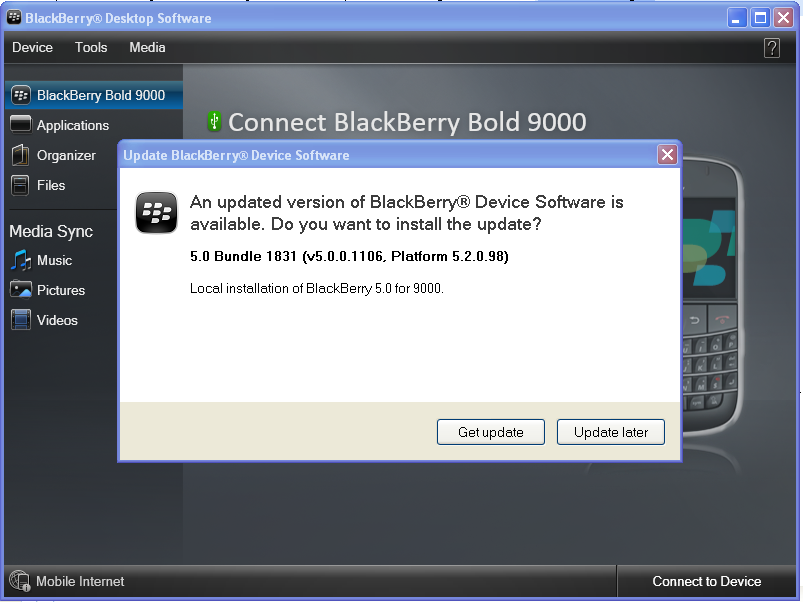Open the Organizer notebook icon
This screenshot has height=602, width=803.
coord(20,155)
